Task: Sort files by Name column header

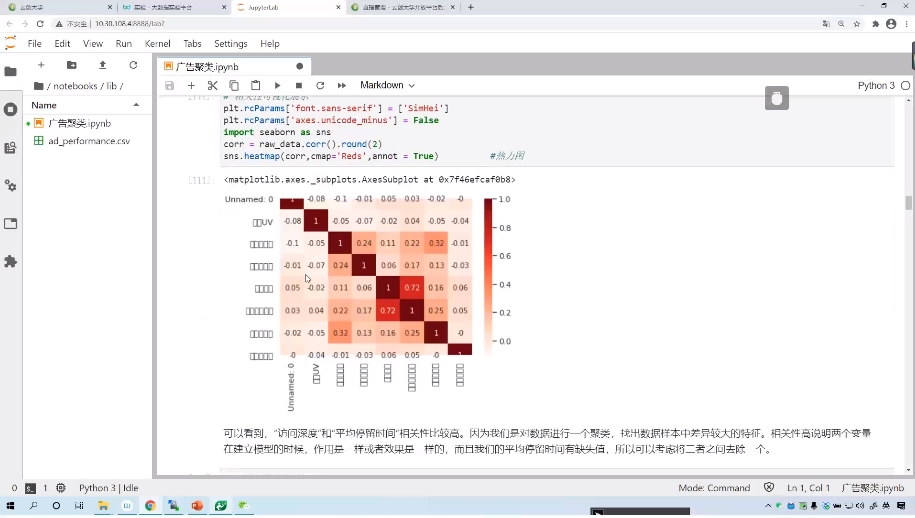Action: pos(44,105)
